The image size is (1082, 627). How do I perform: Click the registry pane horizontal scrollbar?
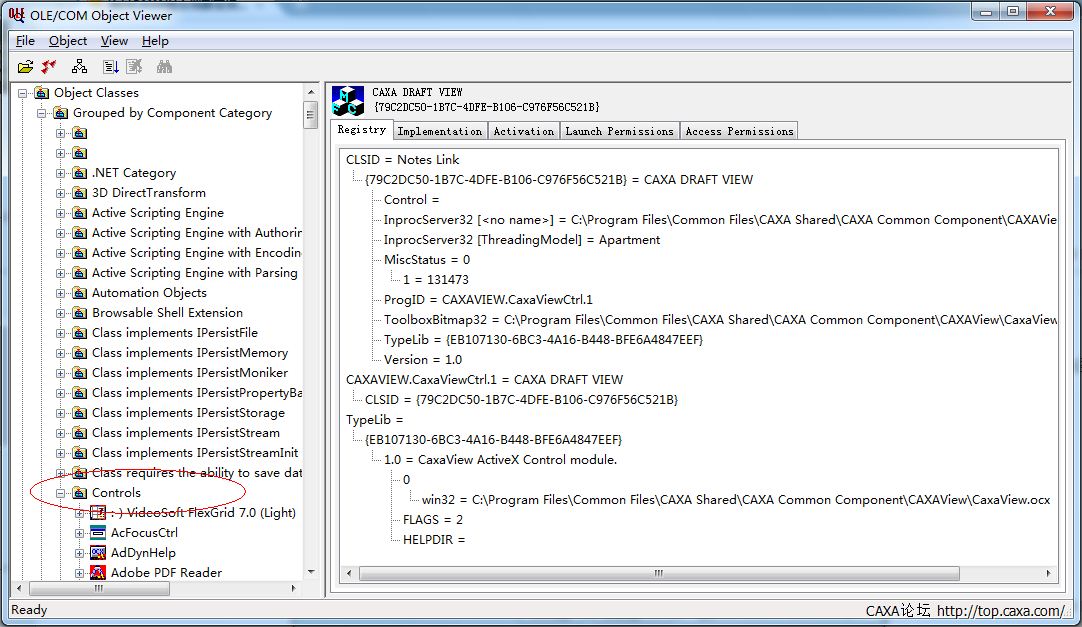pos(658,574)
